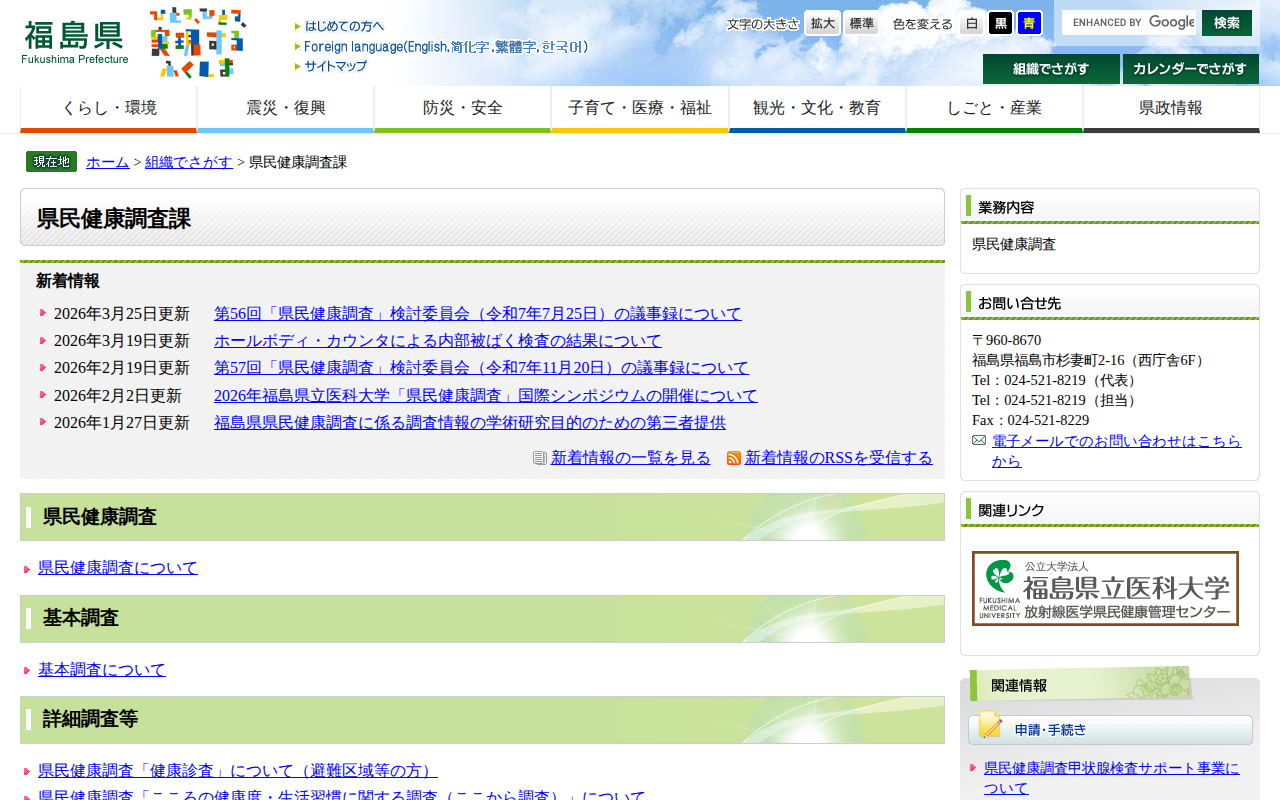Switch page color to 白 (white)
This screenshot has width=1280, height=800.
(971, 22)
